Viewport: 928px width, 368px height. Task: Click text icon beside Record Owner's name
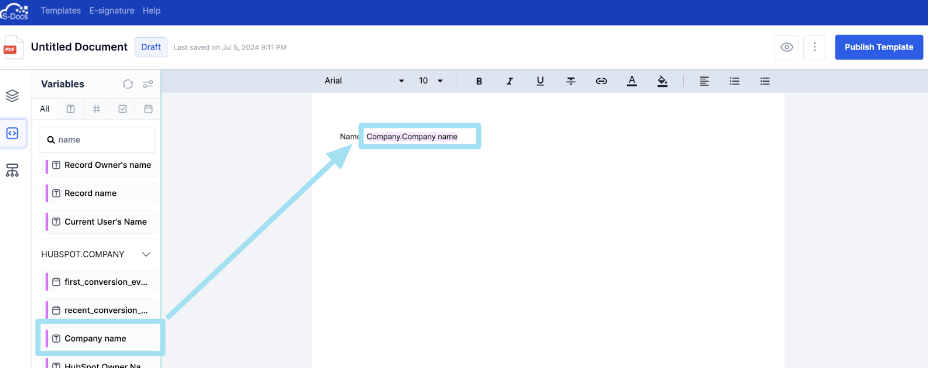(56, 165)
